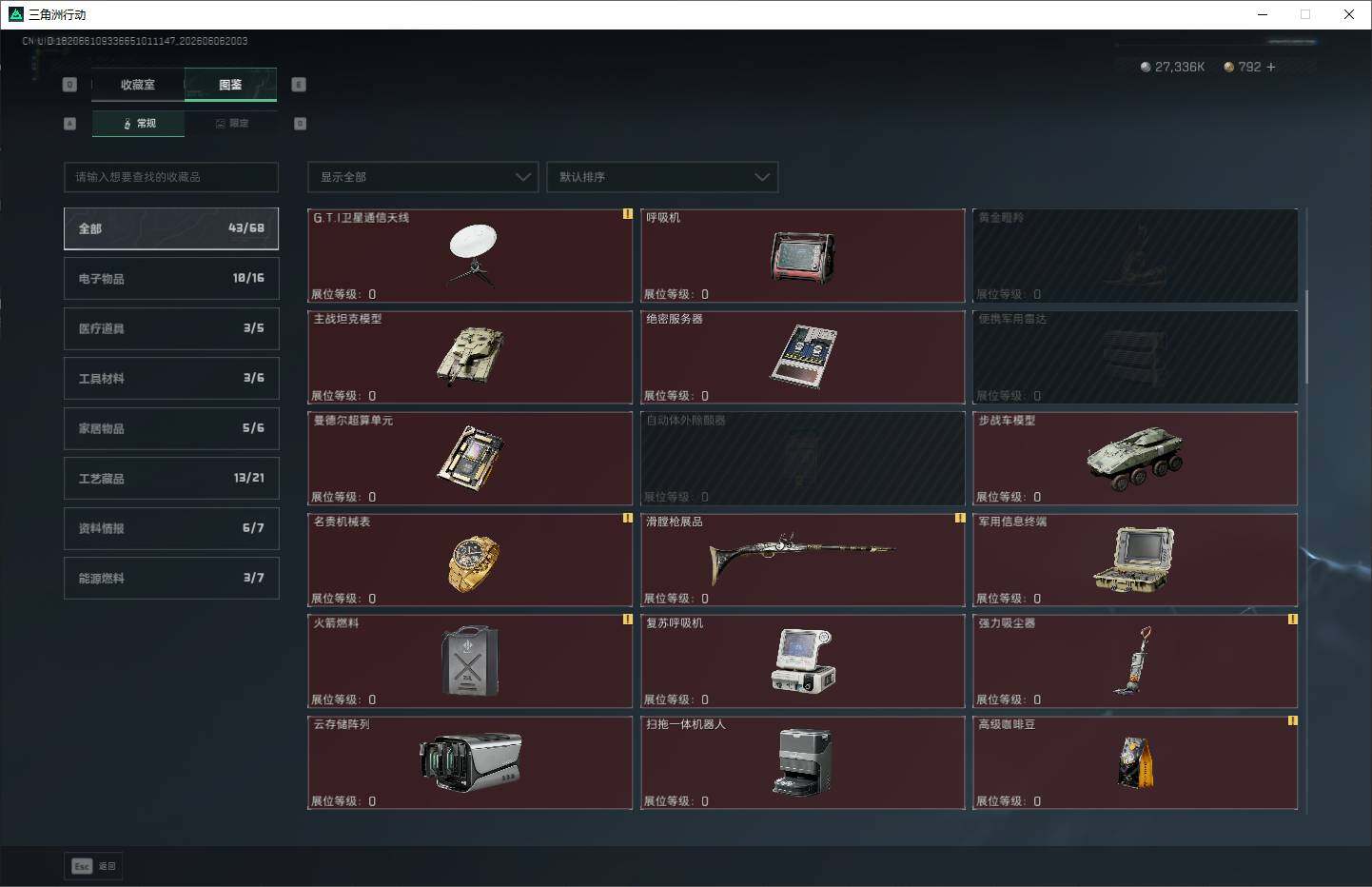Select the 强力吸尘器 vacuum cleaner item

pos(1135,661)
